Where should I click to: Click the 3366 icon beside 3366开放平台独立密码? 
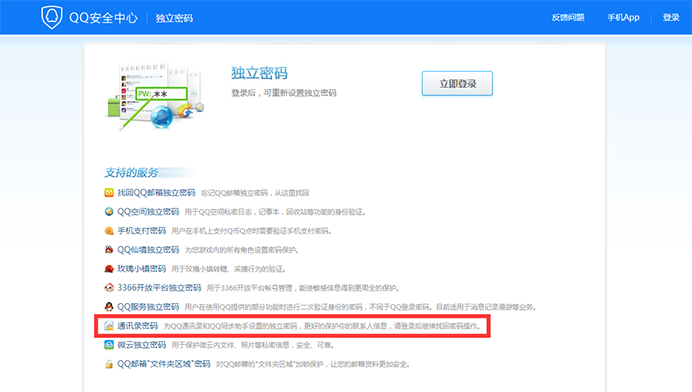click(109, 287)
